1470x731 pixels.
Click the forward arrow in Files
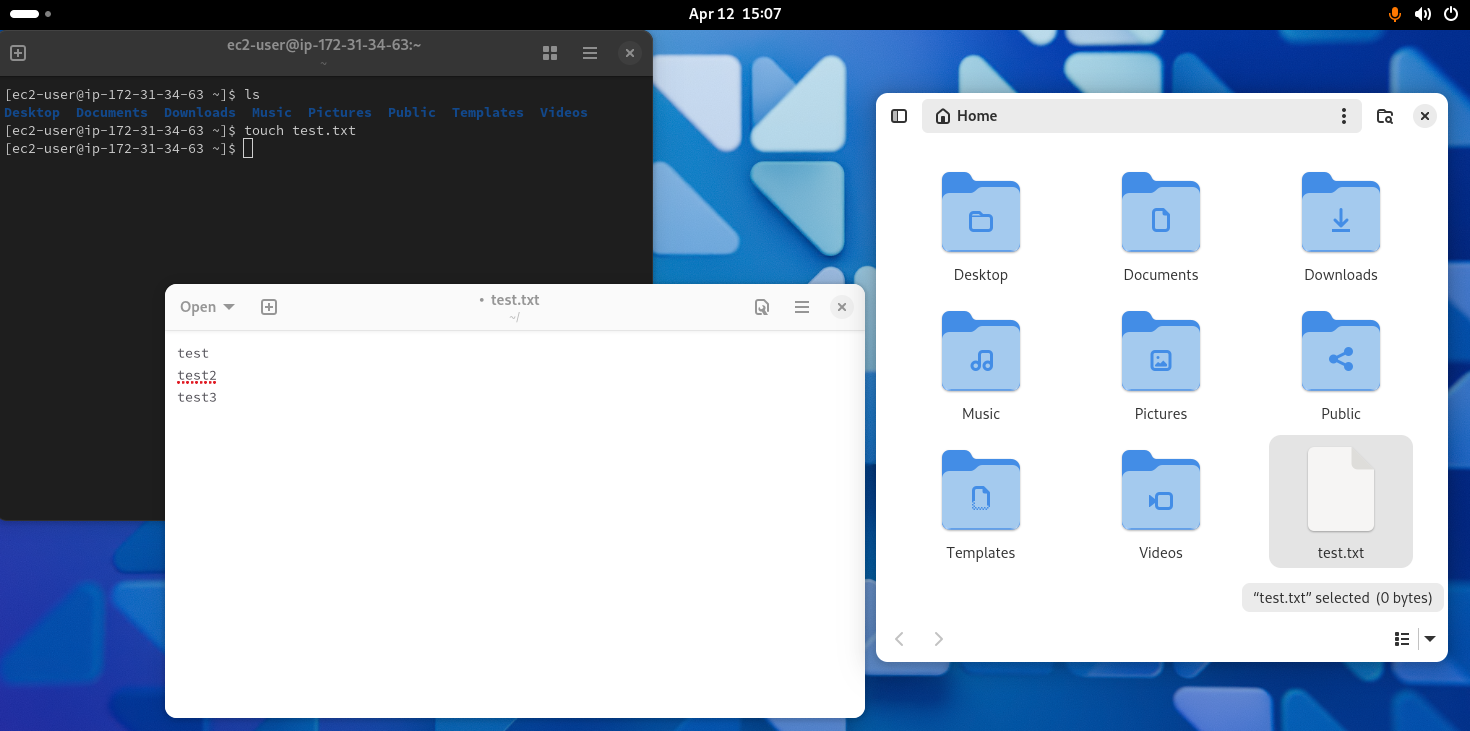click(938, 638)
